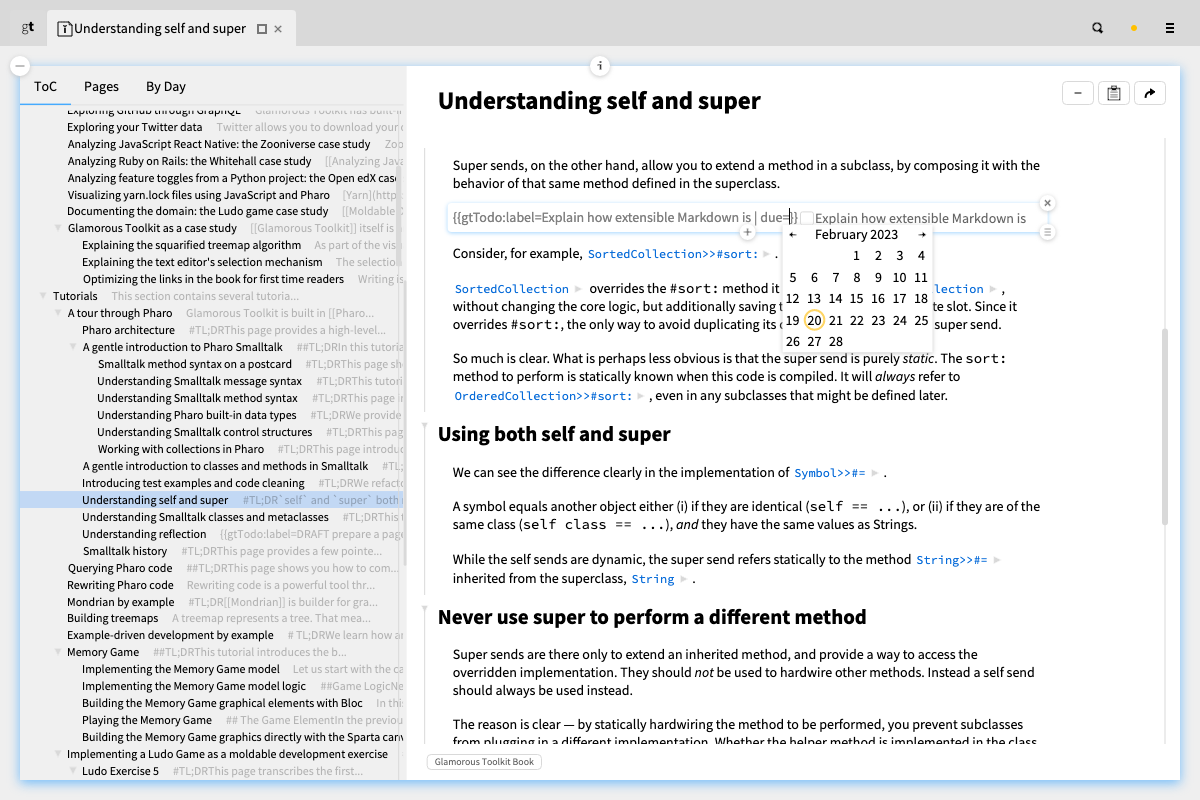This screenshot has height=800, width=1200.
Task: Expand the String class inline triangle
Action: 683,579
